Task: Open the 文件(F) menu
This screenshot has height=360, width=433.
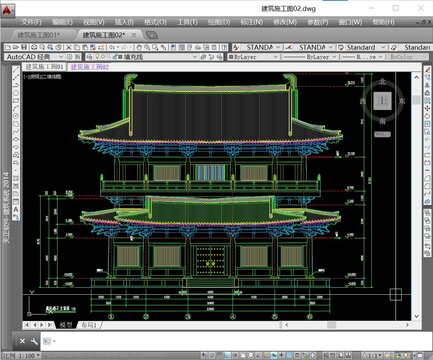Action: [31, 22]
